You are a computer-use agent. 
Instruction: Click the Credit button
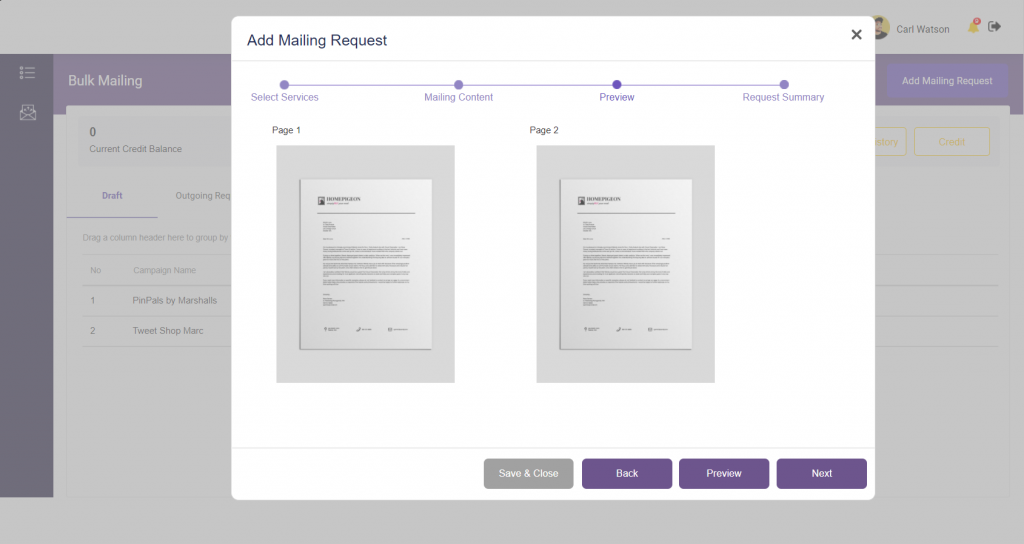click(951, 142)
